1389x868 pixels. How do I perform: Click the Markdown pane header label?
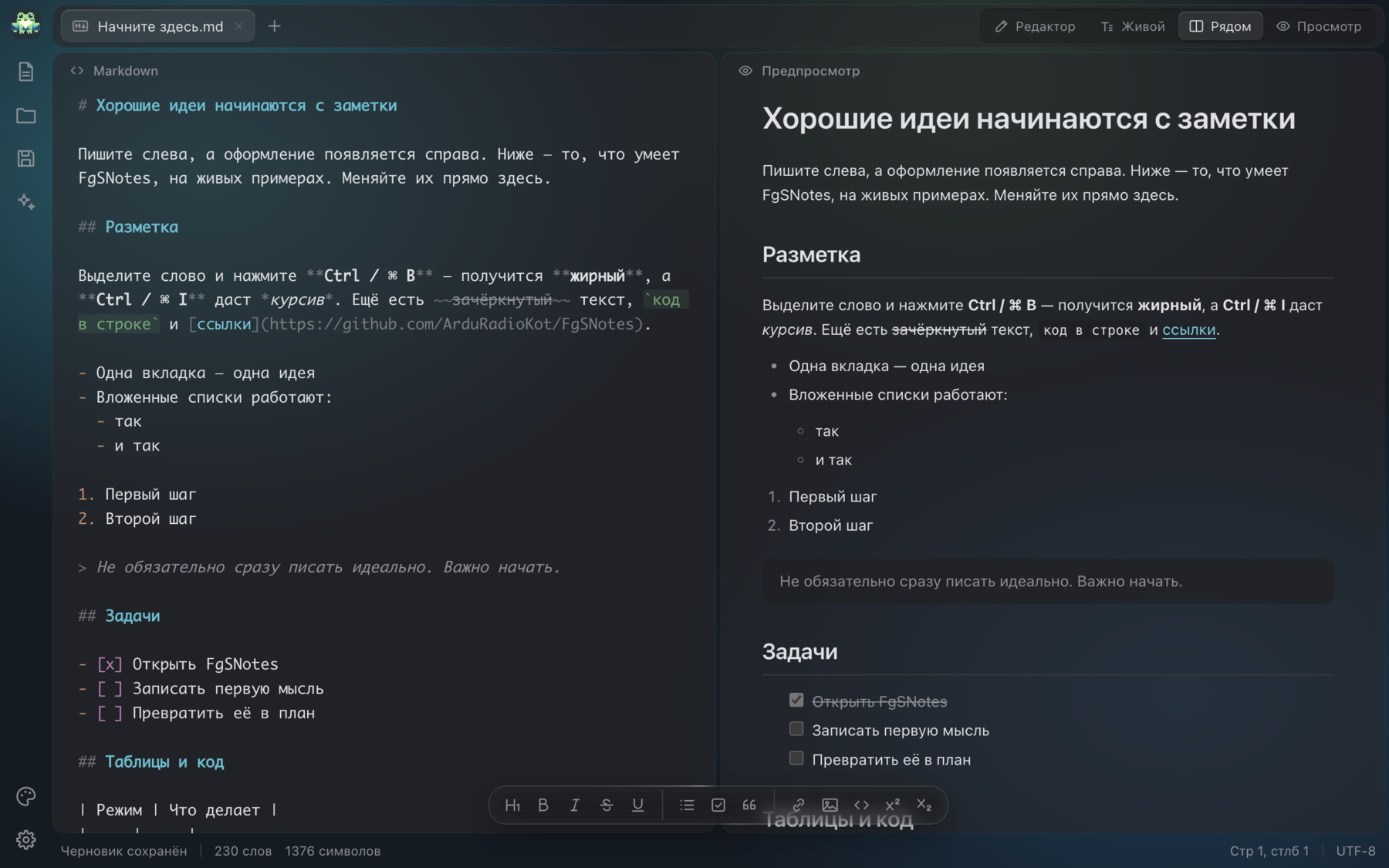126,71
